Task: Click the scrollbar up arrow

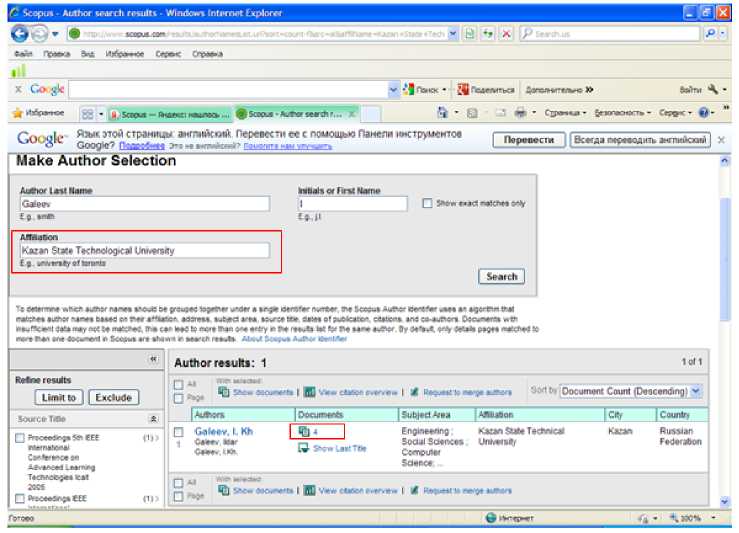Action: 725,161
